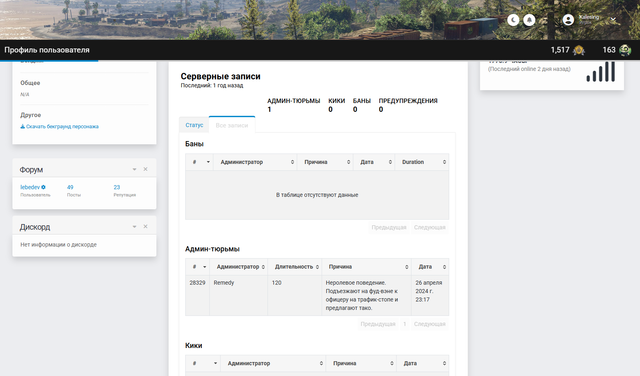Expand the account dropdown chevron

click(x=613, y=19)
